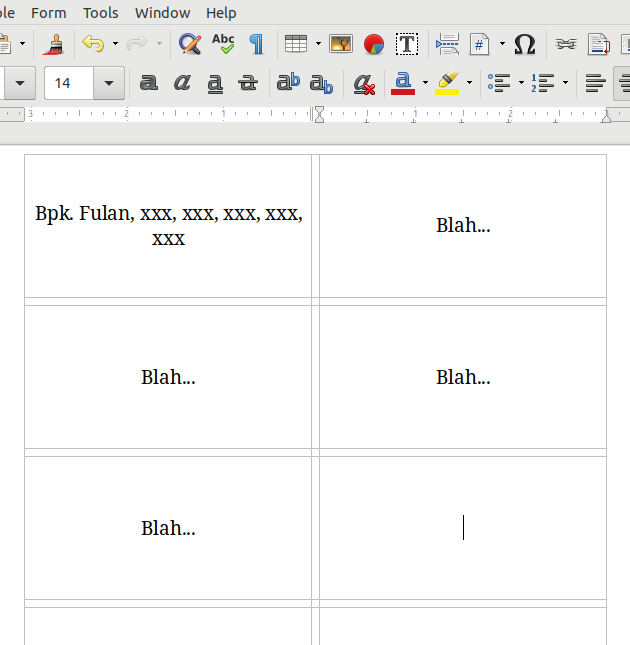Open font color picker dropdown
630x645 pixels.
(425, 83)
